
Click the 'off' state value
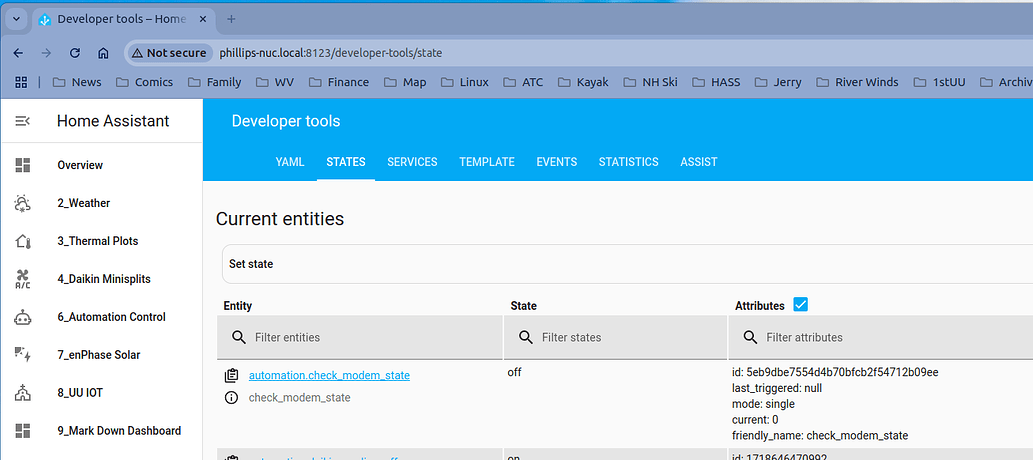click(x=515, y=372)
